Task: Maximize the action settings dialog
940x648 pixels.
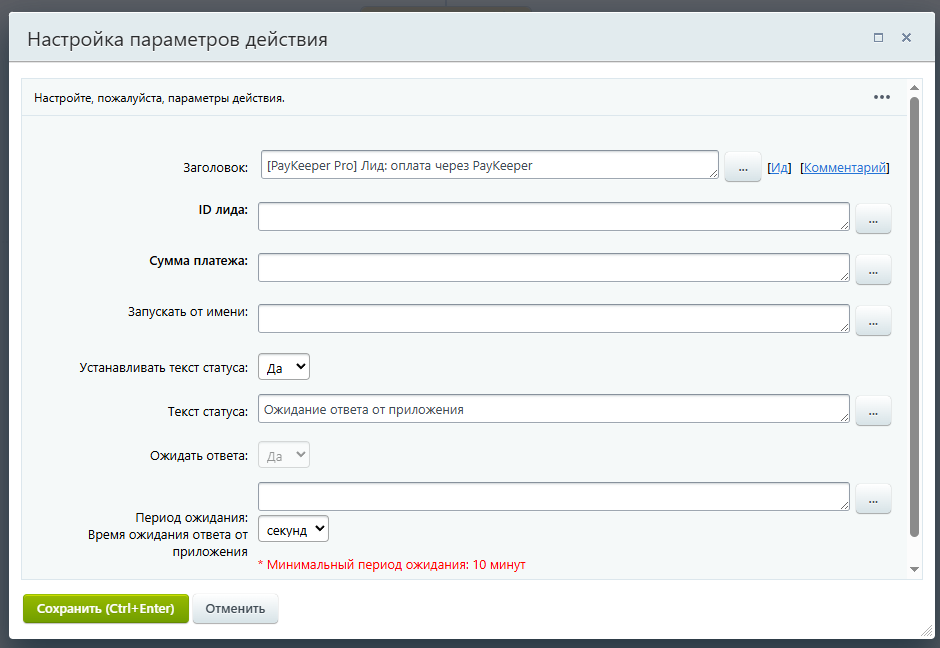Action: (x=878, y=38)
